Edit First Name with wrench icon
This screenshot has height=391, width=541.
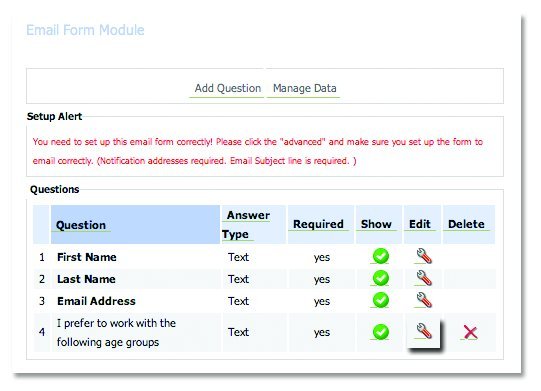[x=424, y=256]
